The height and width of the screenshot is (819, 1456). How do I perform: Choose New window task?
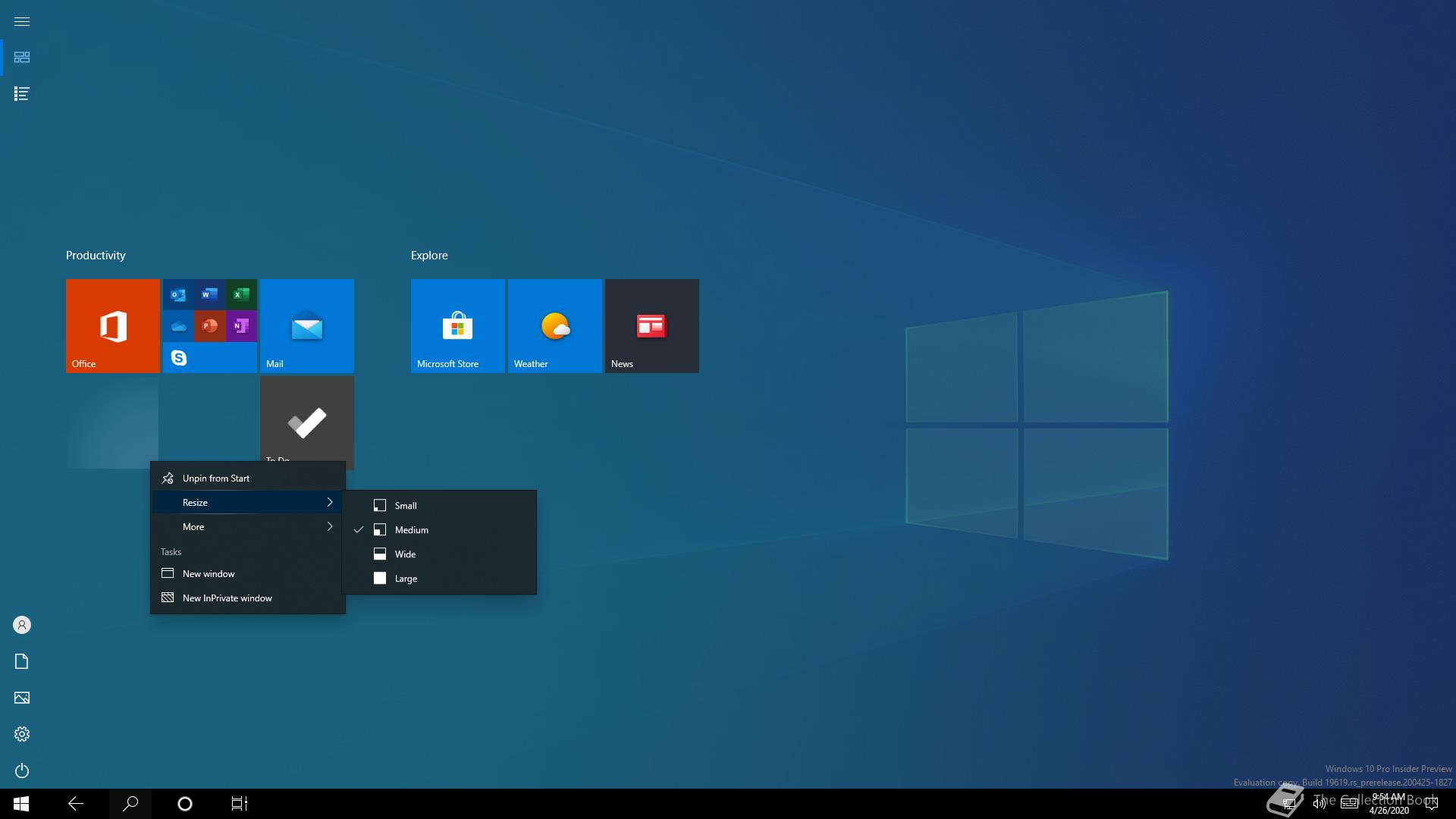pos(248,574)
